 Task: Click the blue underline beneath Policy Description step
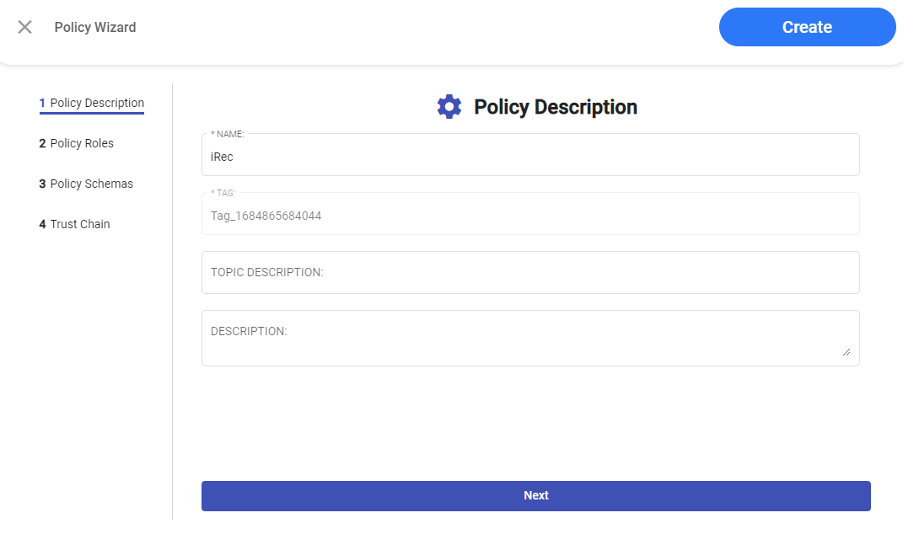coord(92,113)
